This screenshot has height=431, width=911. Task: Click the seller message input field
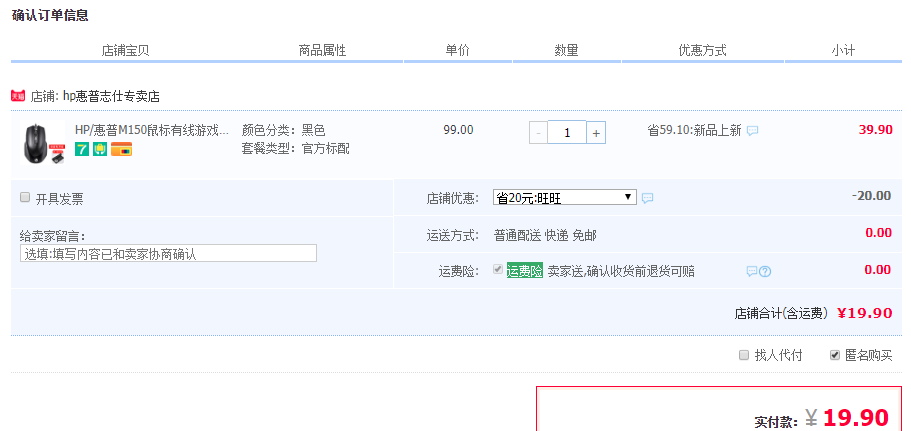(x=168, y=253)
